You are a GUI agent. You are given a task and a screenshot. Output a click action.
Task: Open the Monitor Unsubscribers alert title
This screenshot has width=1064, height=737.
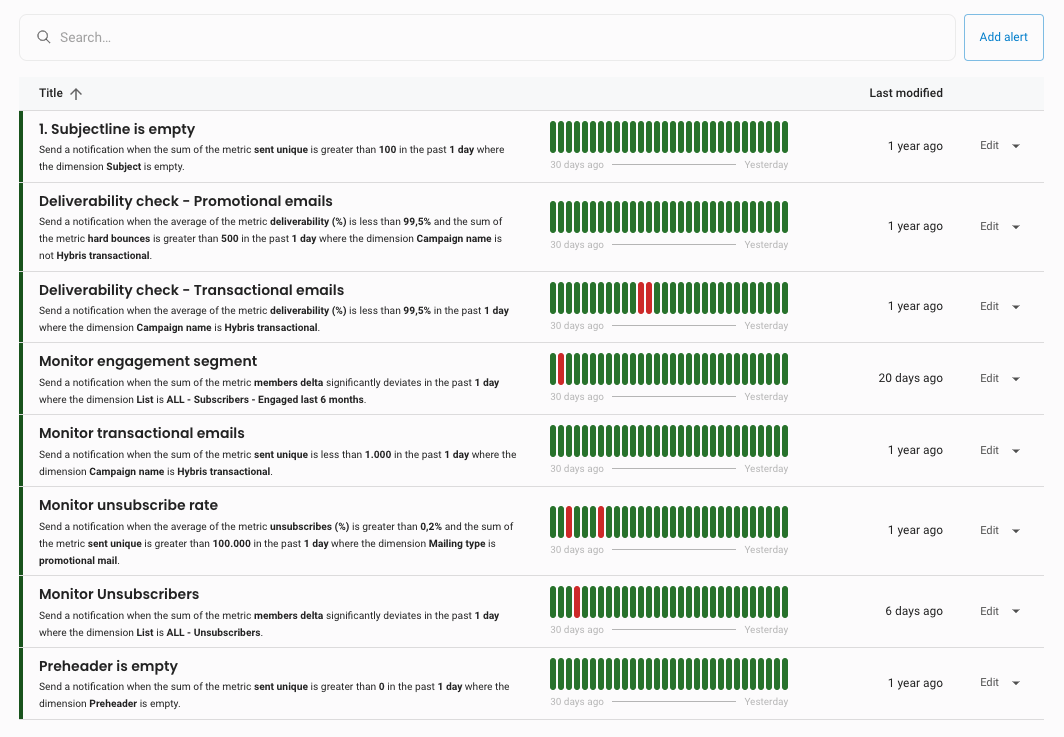pyautogui.click(x=119, y=594)
